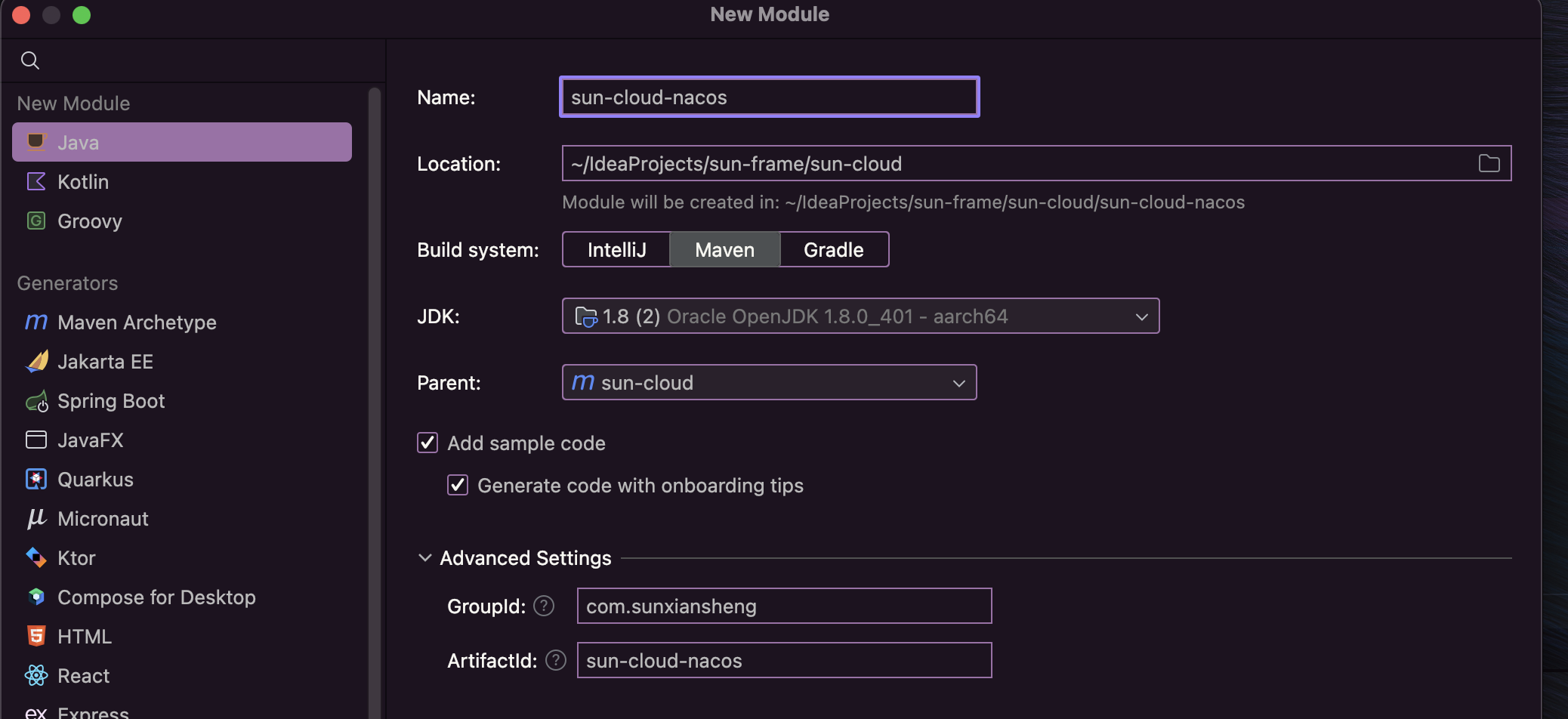Viewport: 1568px width, 719px height.
Task: Edit the GroupId field
Action: pos(784,606)
